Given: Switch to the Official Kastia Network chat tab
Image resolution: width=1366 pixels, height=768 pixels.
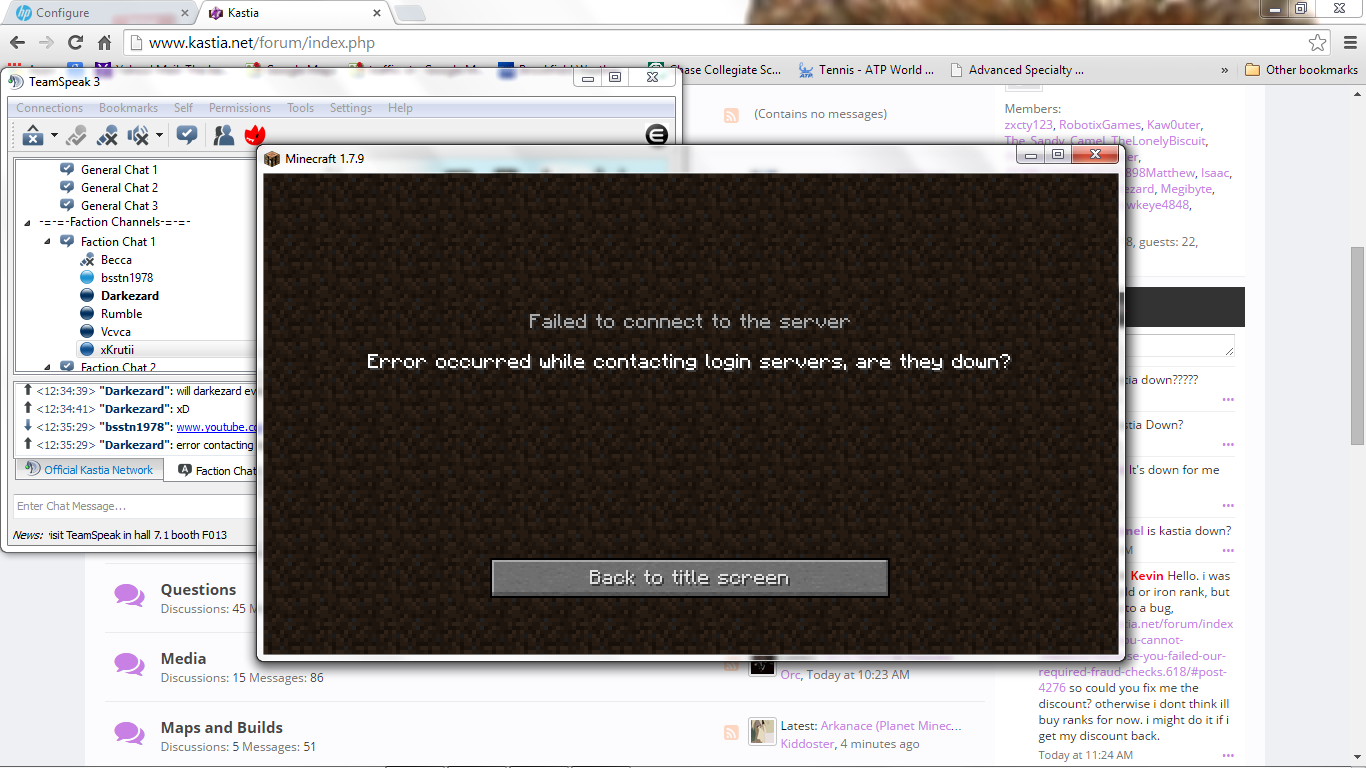Looking at the screenshot, I should 89,469.
